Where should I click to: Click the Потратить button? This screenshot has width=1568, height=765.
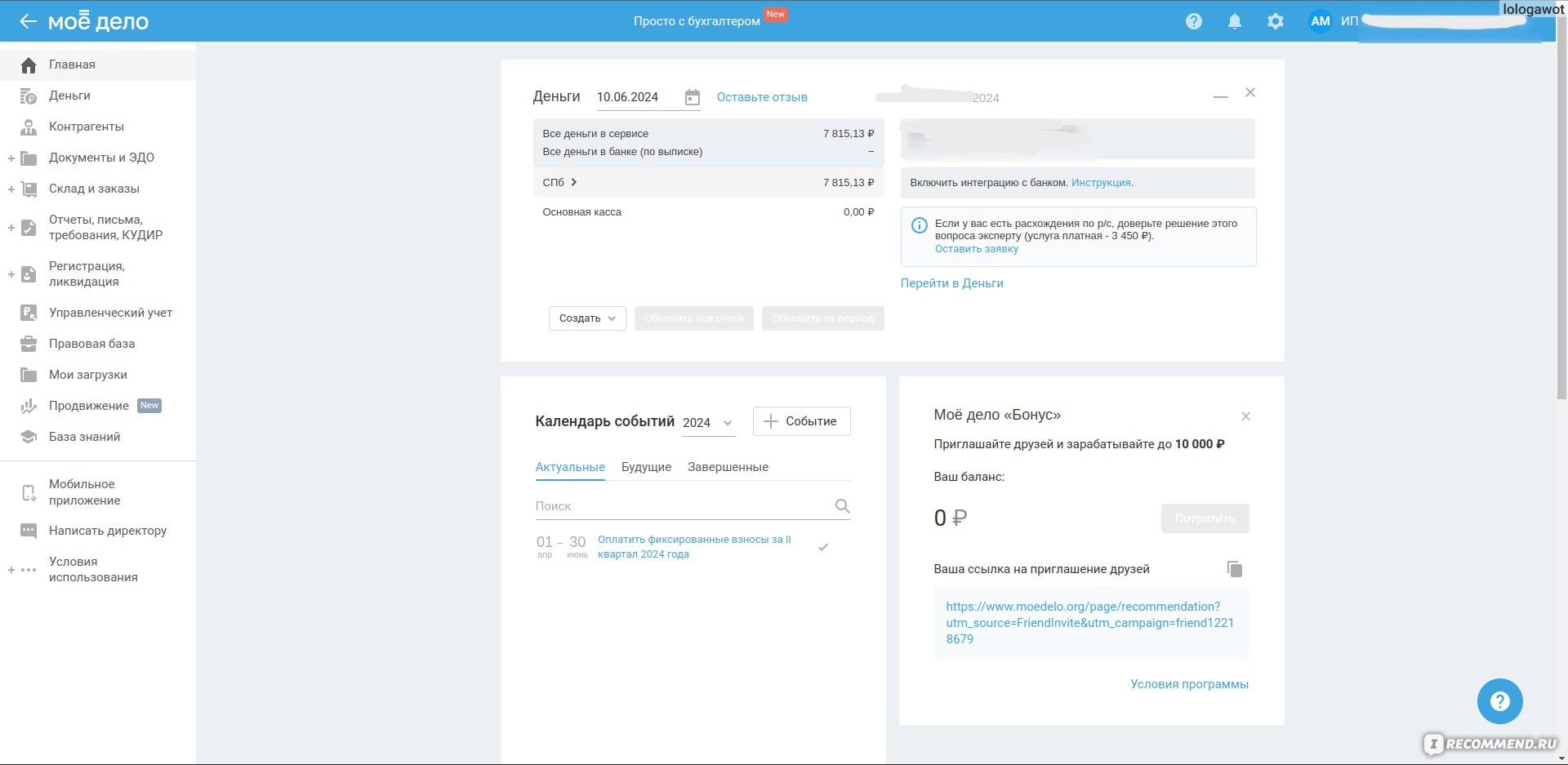tap(1205, 518)
